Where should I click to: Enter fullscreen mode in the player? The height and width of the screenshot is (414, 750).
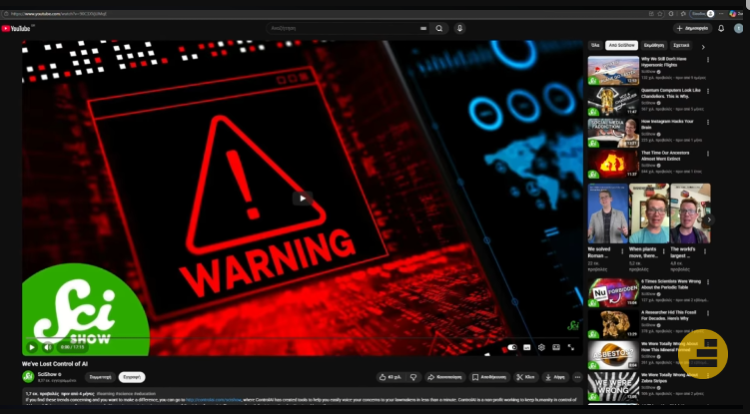[572, 347]
